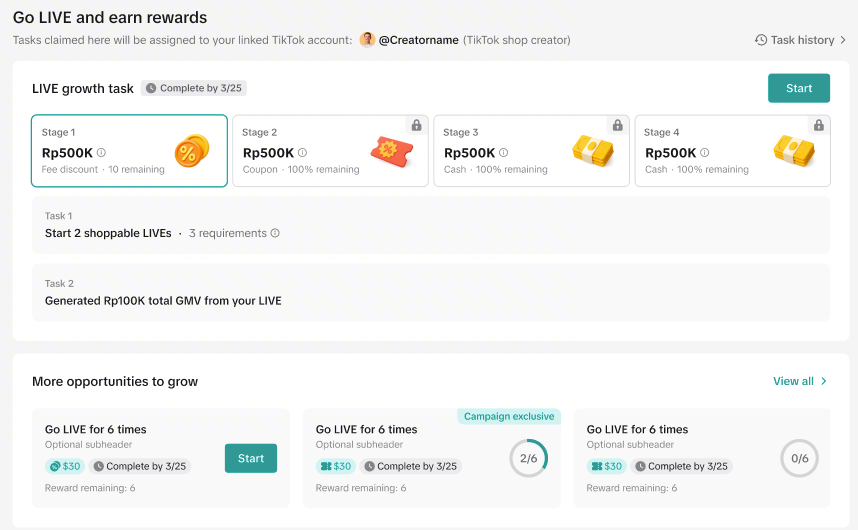Screen dimensions: 858x530
Task: Open the Task history chevron arrow
Action: coord(843,40)
